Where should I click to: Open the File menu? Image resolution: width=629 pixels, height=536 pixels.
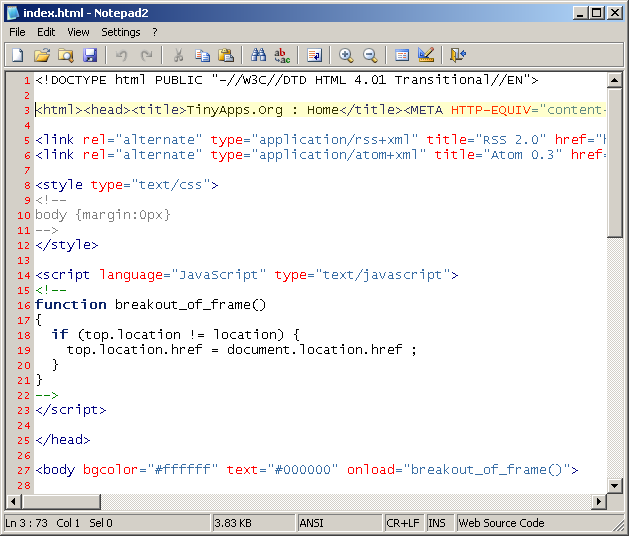click(17, 32)
